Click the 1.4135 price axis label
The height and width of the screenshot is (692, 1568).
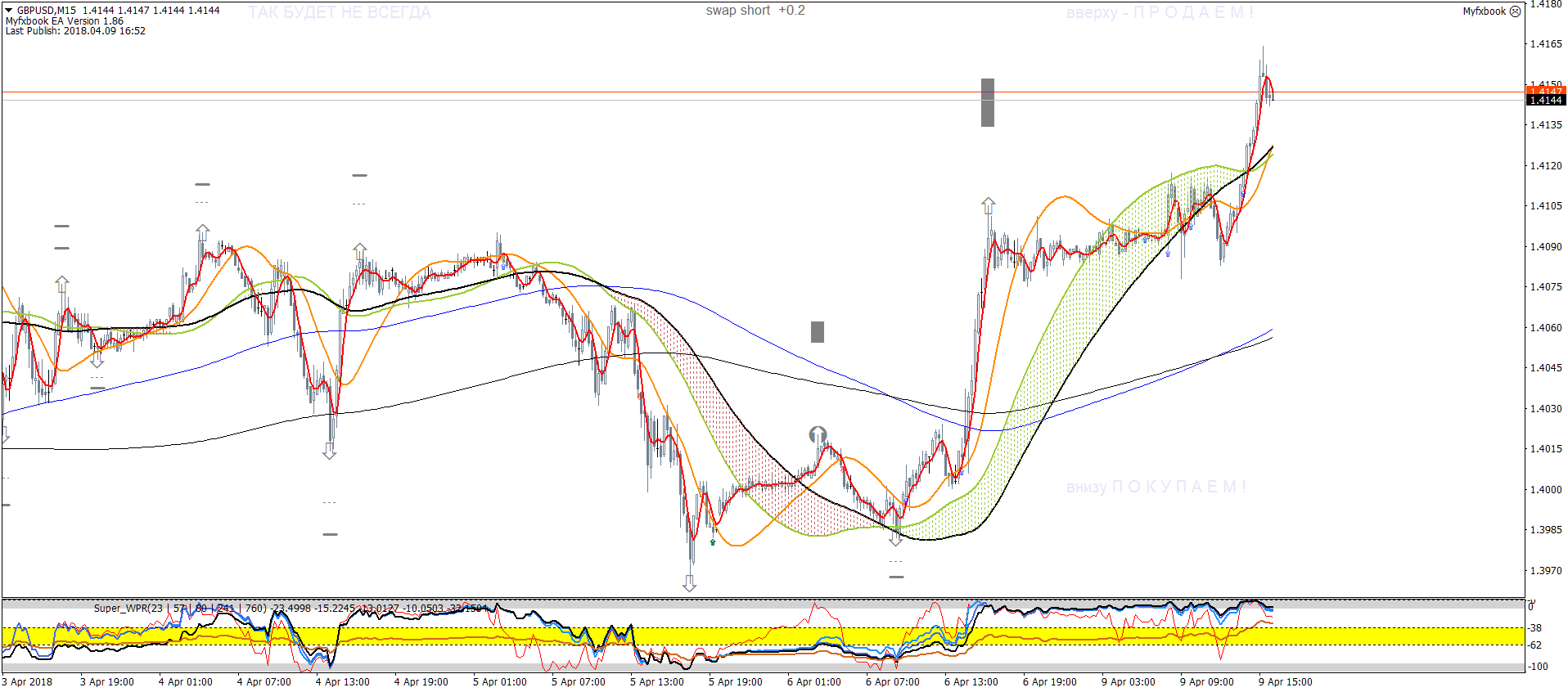pyautogui.click(x=1546, y=125)
